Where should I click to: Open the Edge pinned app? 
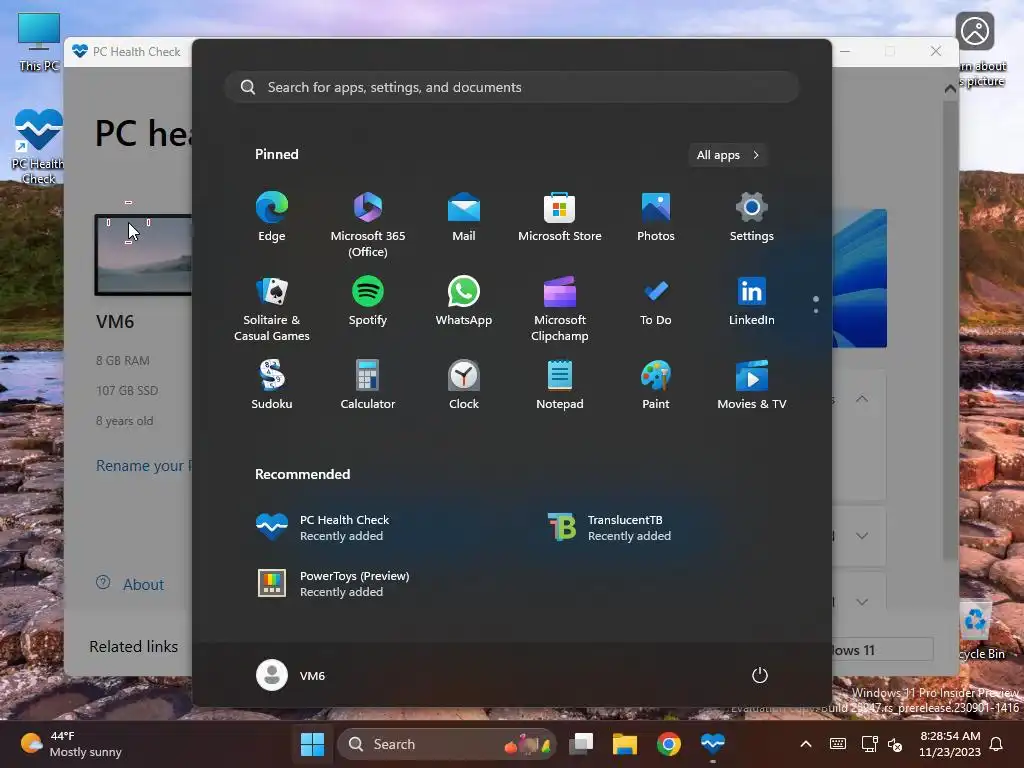tap(272, 217)
